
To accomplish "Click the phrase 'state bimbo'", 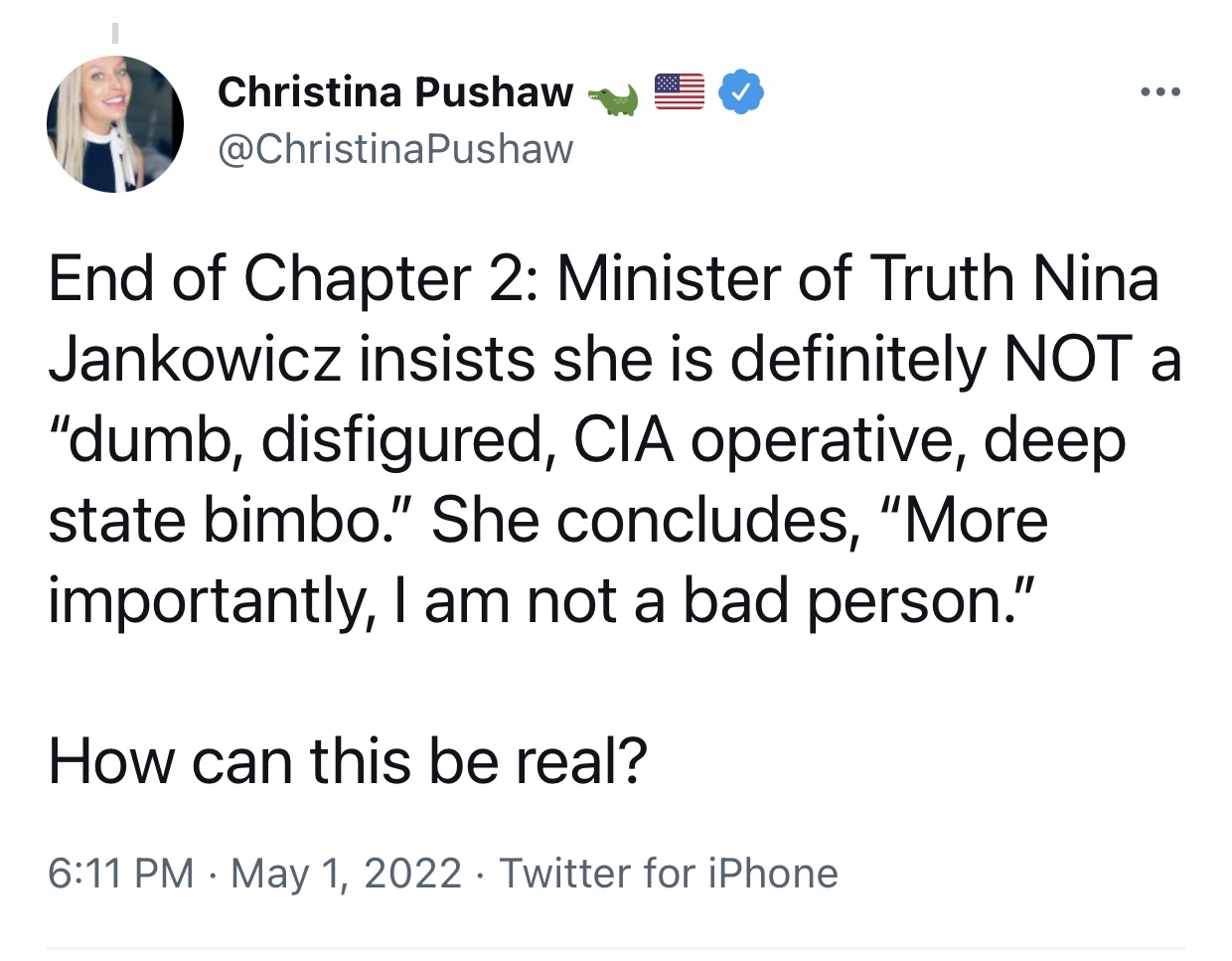I will click(x=221, y=520).
